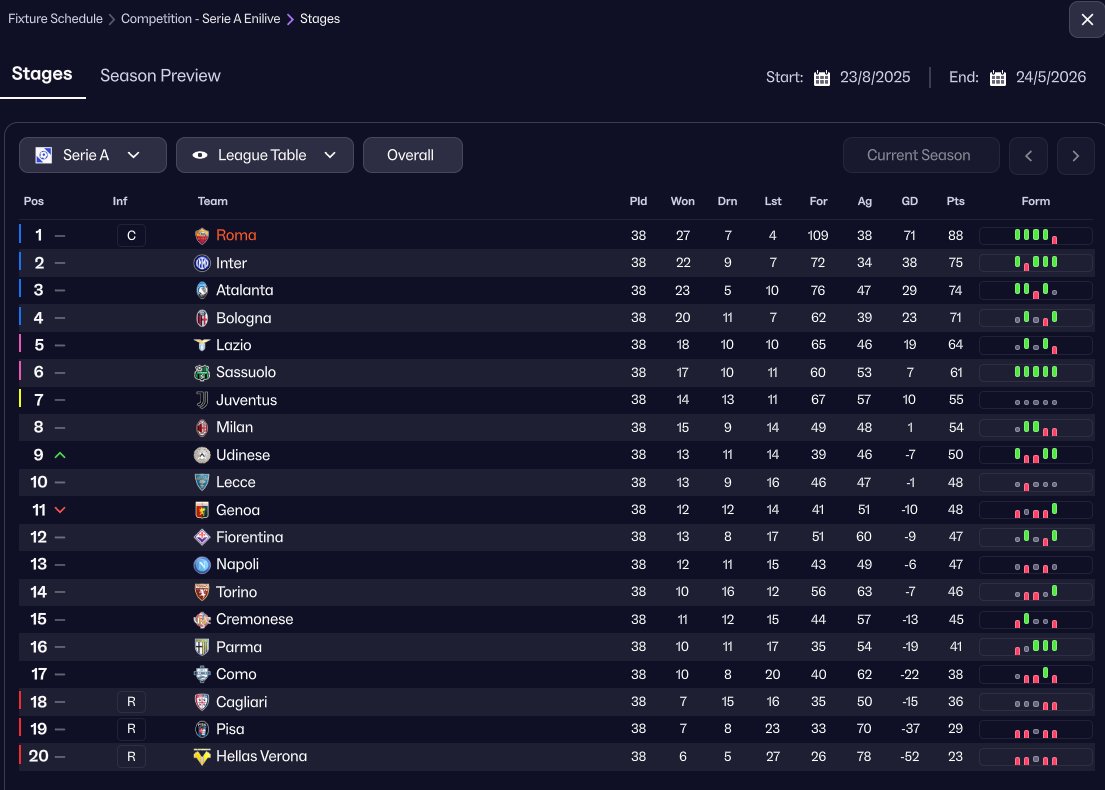The image size is (1105, 790).
Task: Click the Hellas Verona club badge
Action: click(x=202, y=757)
